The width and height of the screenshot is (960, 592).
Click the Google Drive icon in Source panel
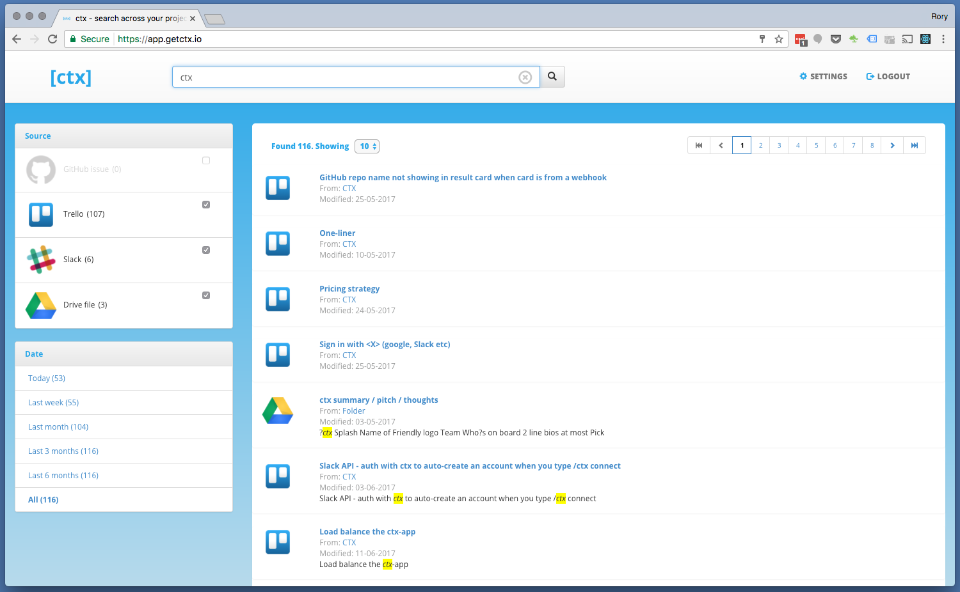pos(41,305)
